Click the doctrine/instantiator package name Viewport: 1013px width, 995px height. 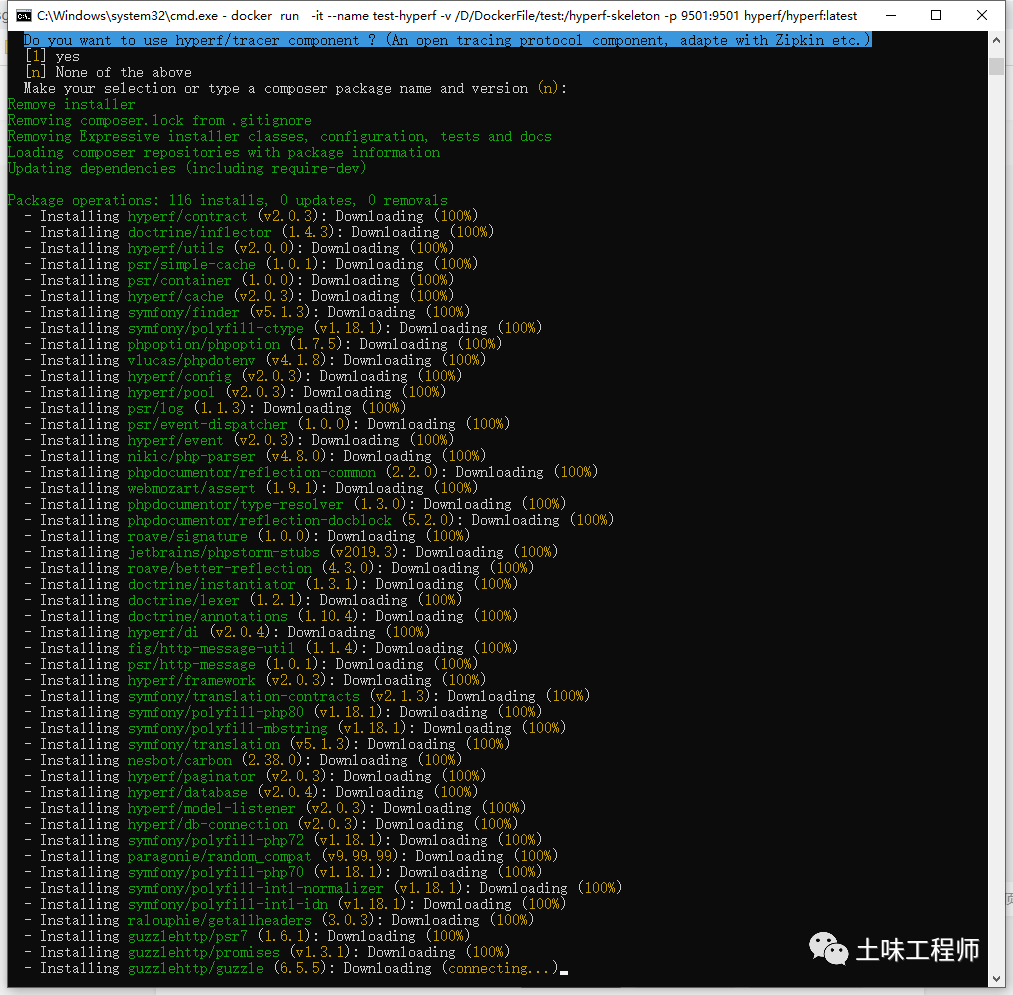click(x=212, y=584)
